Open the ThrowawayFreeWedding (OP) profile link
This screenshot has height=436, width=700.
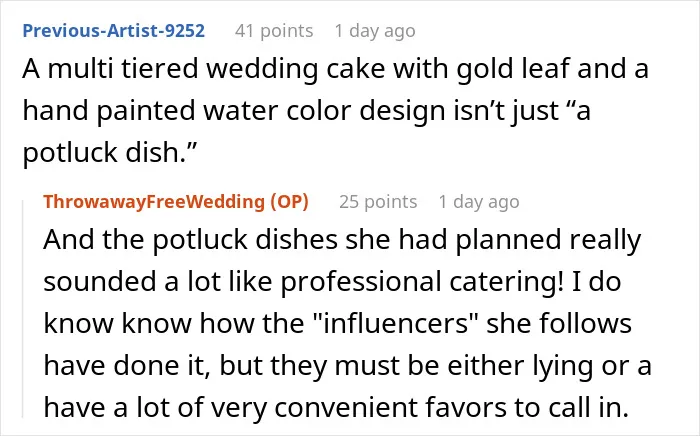[176, 202]
